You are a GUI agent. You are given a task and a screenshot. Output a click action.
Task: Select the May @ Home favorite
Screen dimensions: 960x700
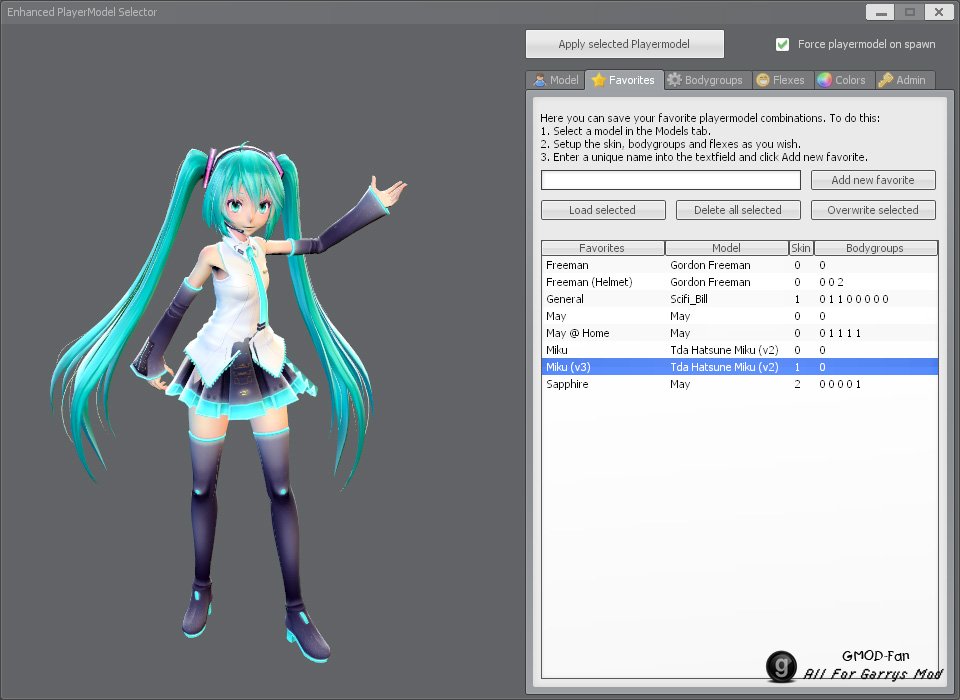pyautogui.click(x=740, y=333)
